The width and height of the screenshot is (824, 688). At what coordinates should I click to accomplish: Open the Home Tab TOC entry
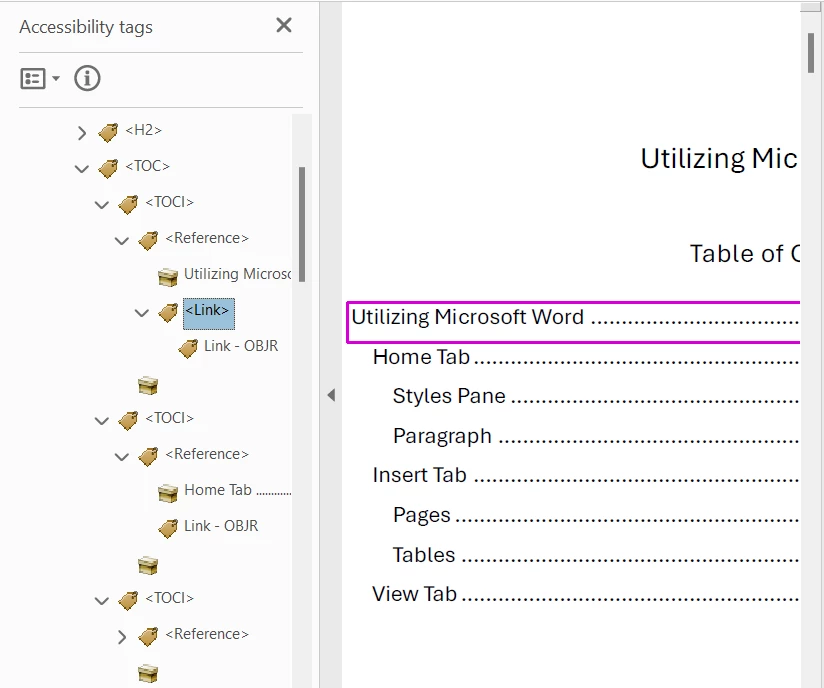click(x=585, y=357)
